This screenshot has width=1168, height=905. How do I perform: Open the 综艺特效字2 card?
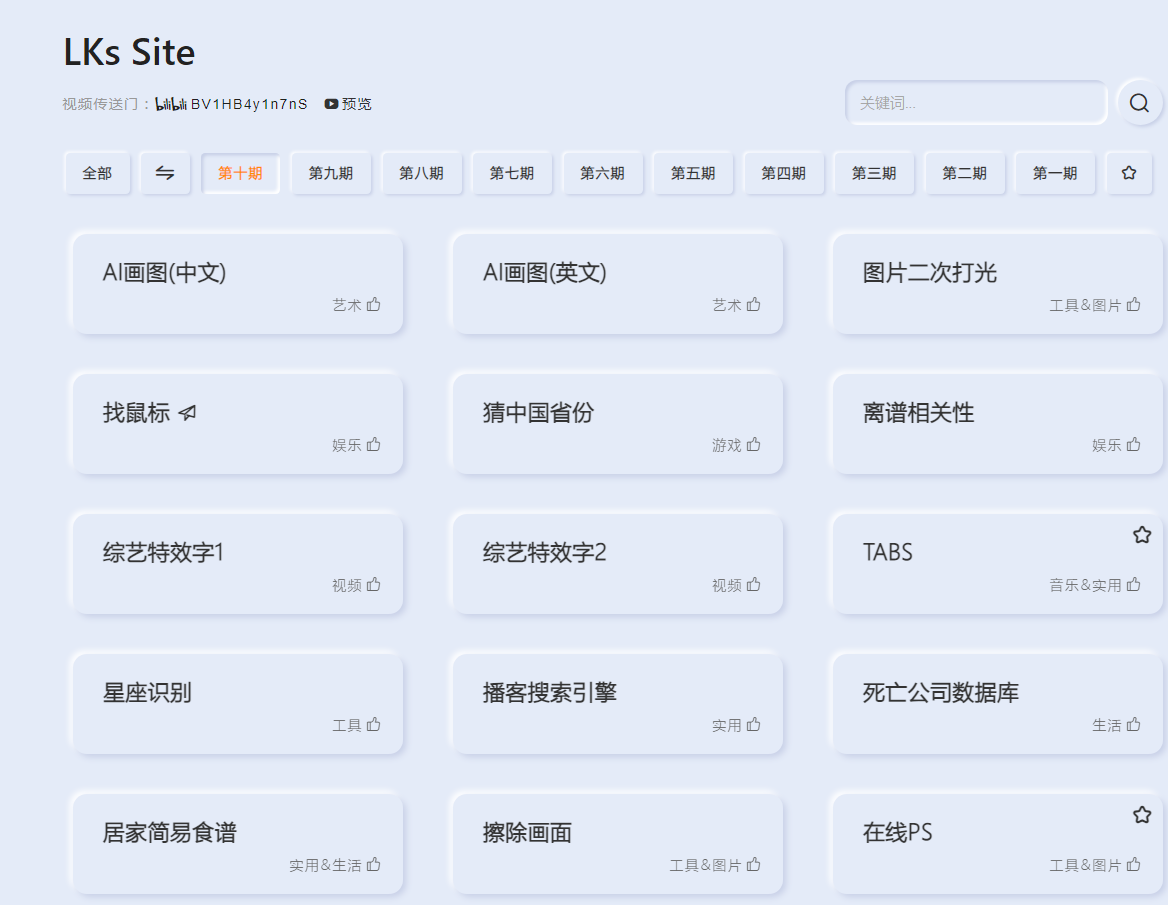tap(618, 564)
